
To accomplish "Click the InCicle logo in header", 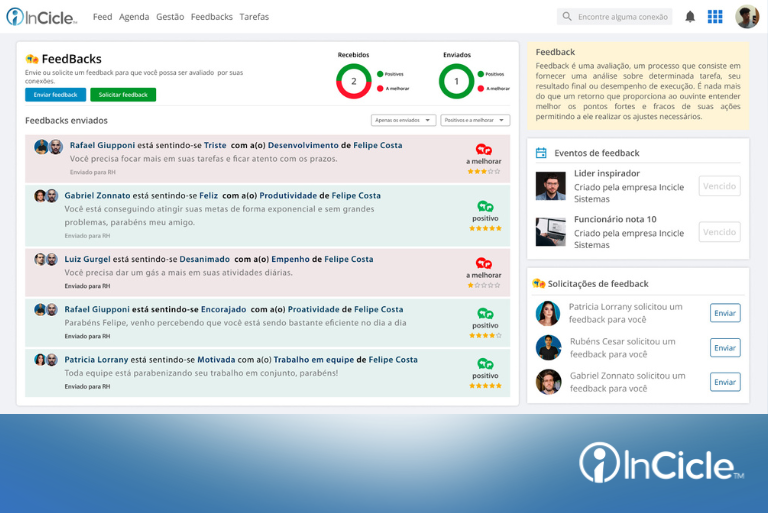I will click(x=42, y=17).
